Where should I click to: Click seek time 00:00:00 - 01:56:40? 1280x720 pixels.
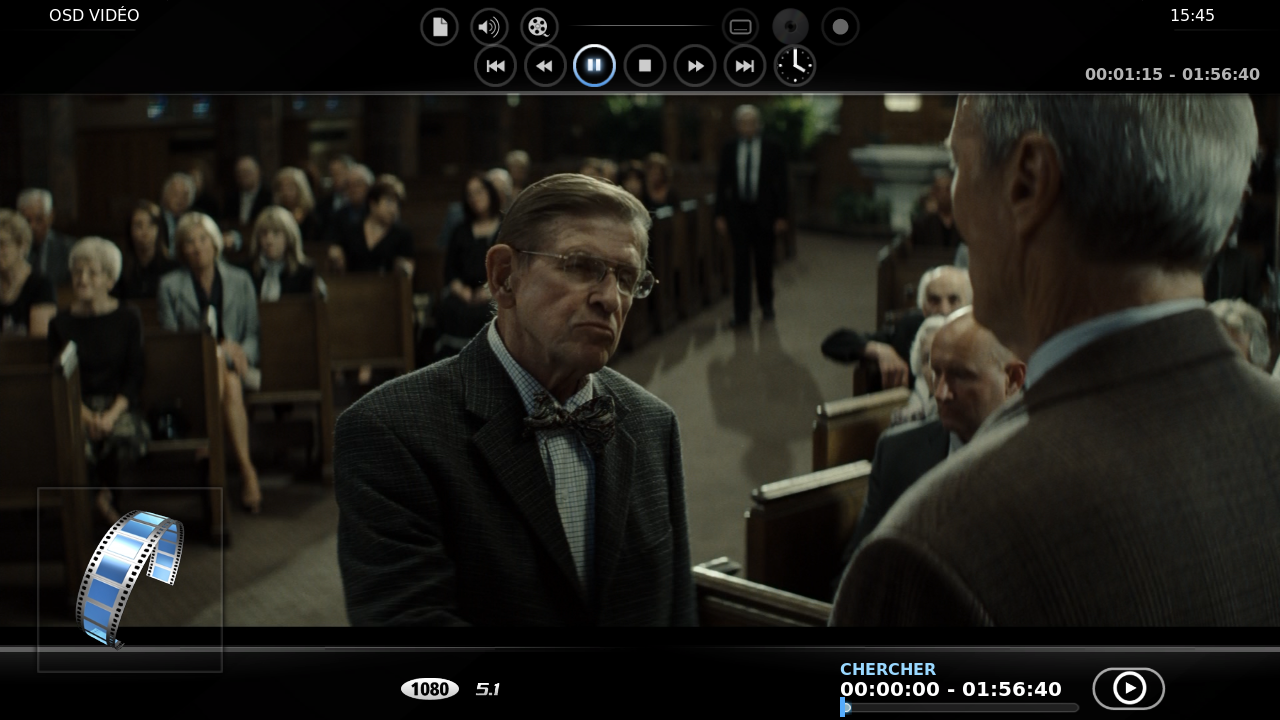tap(951, 689)
